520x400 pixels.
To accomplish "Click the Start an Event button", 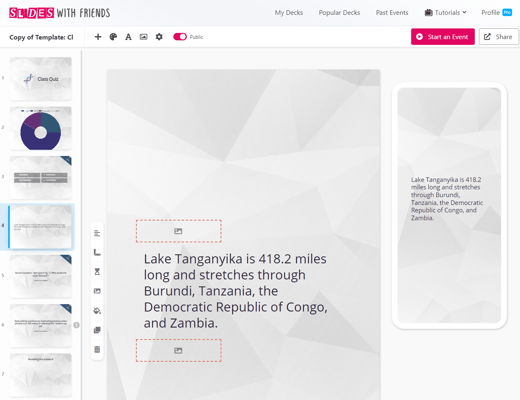I will 443,37.
